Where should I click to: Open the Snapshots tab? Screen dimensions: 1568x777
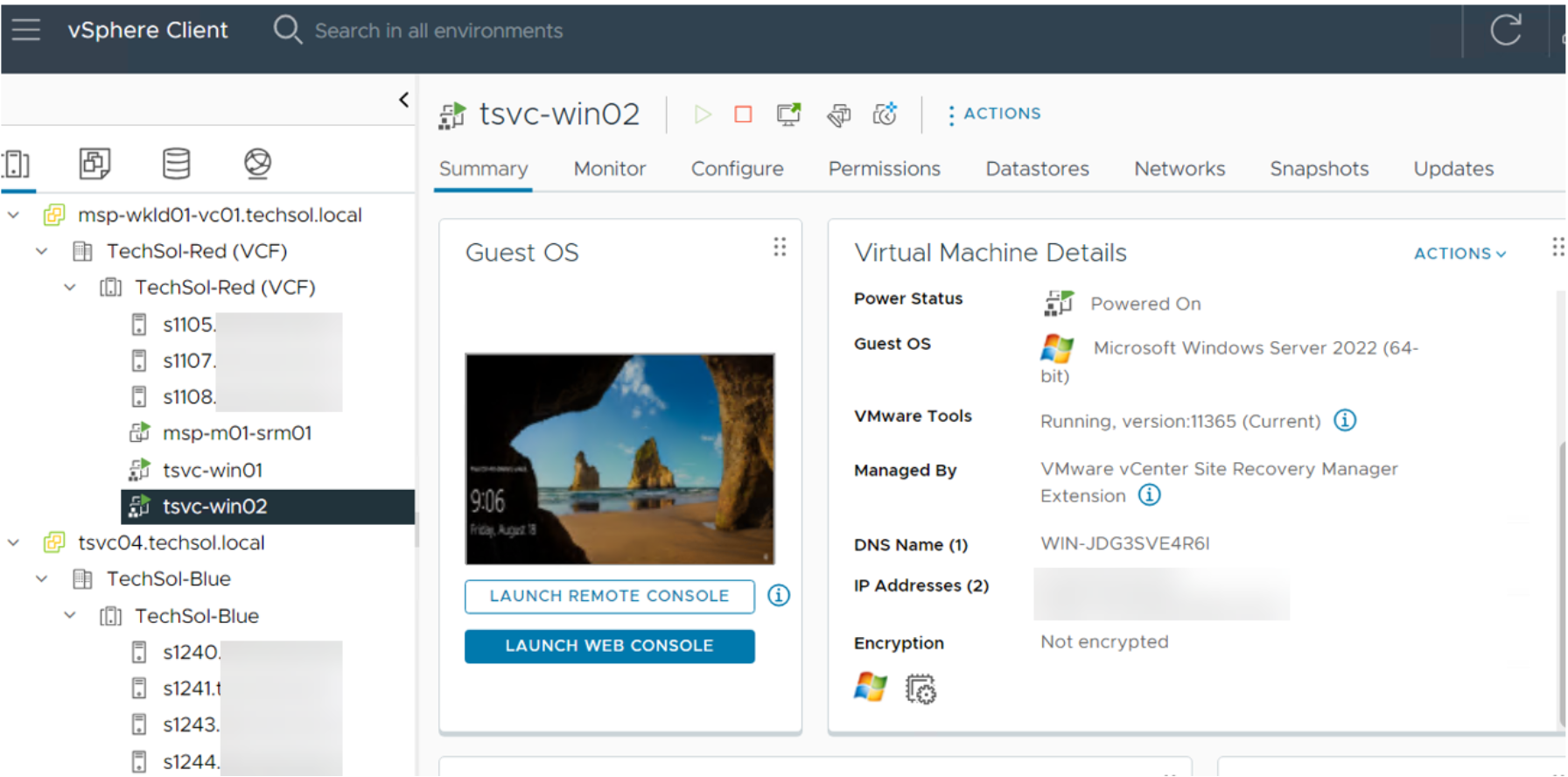point(1319,169)
